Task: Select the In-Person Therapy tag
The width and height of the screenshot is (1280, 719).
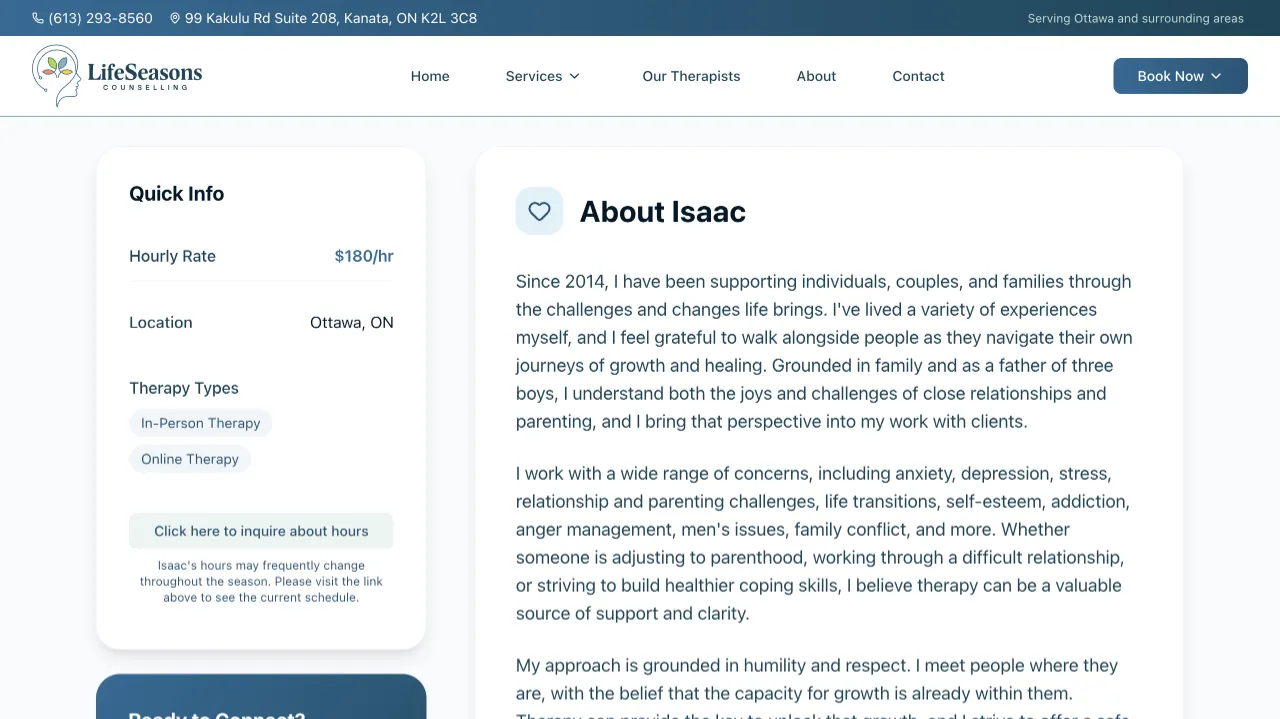Action: tap(200, 423)
